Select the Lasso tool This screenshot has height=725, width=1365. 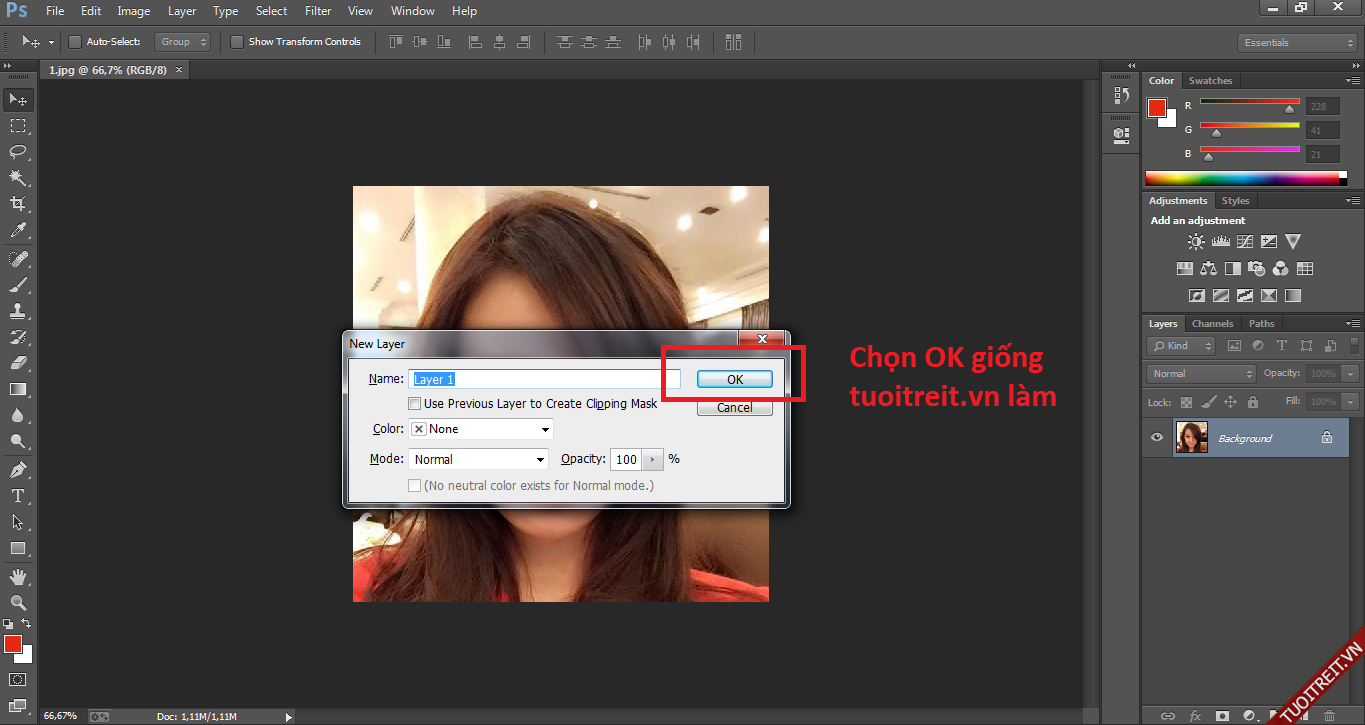tap(18, 152)
